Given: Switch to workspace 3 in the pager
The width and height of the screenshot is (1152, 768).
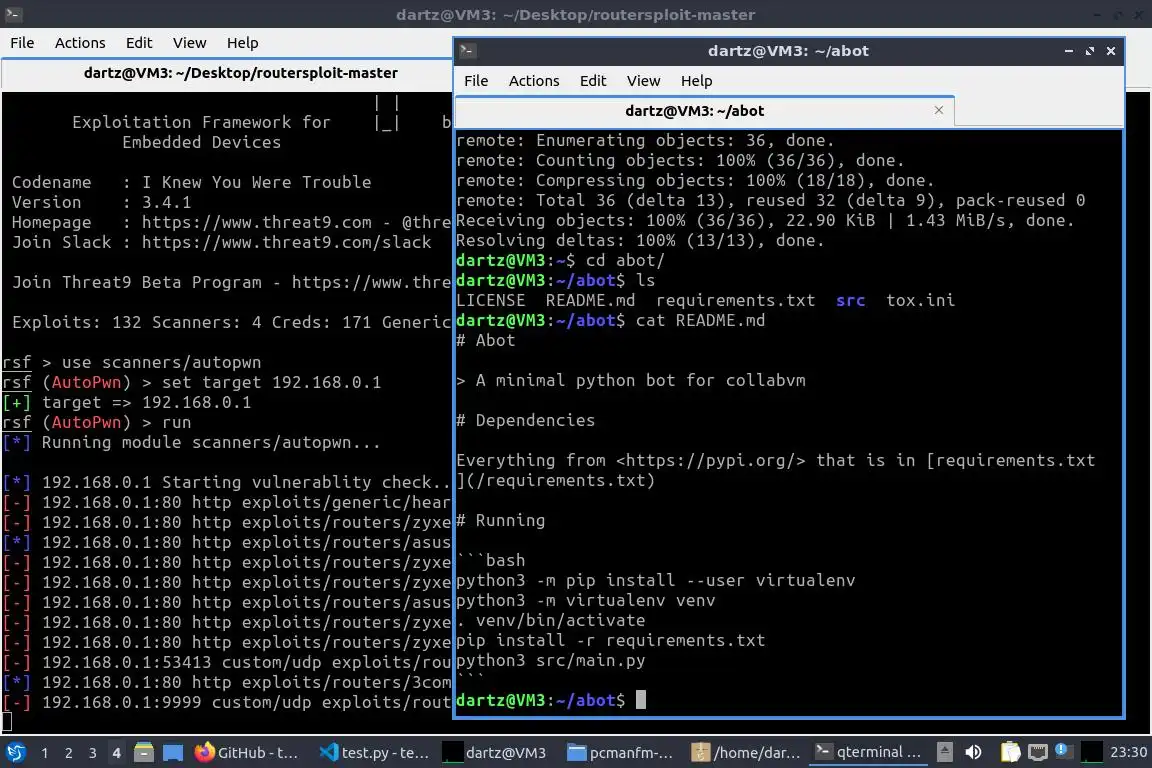Looking at the screenshot, I should pos(93,753).
